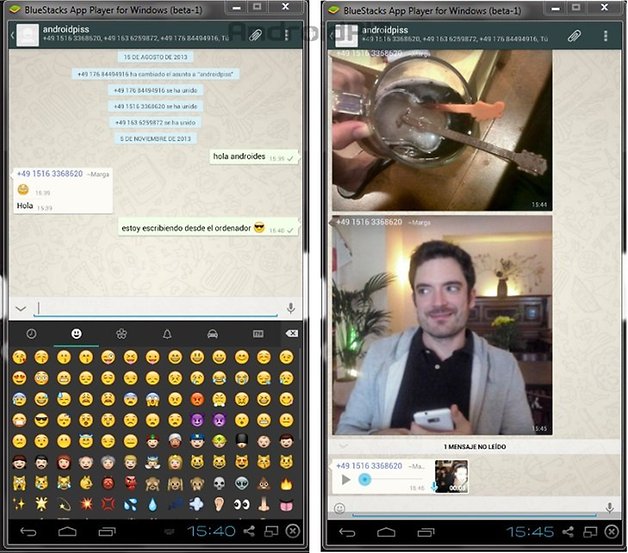This screenshot has height=553, width=628.
Task: Tap Android home button in right window
Action: (x=386, y=532)
